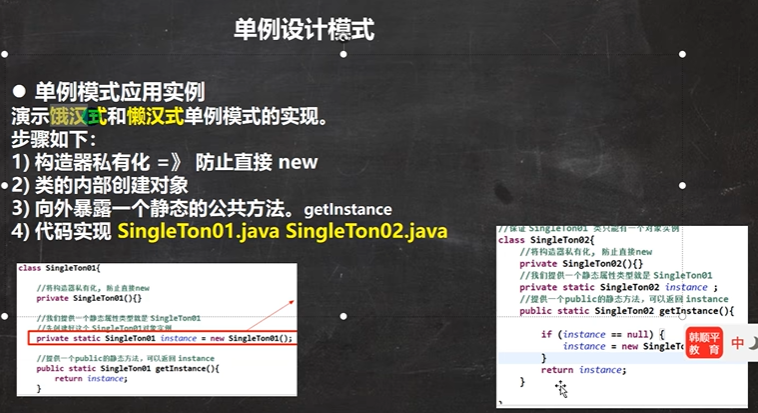Click code line public static SingleTon01 getInstance(){
Viewport: 758px width, 413px height.
[128, 369]
